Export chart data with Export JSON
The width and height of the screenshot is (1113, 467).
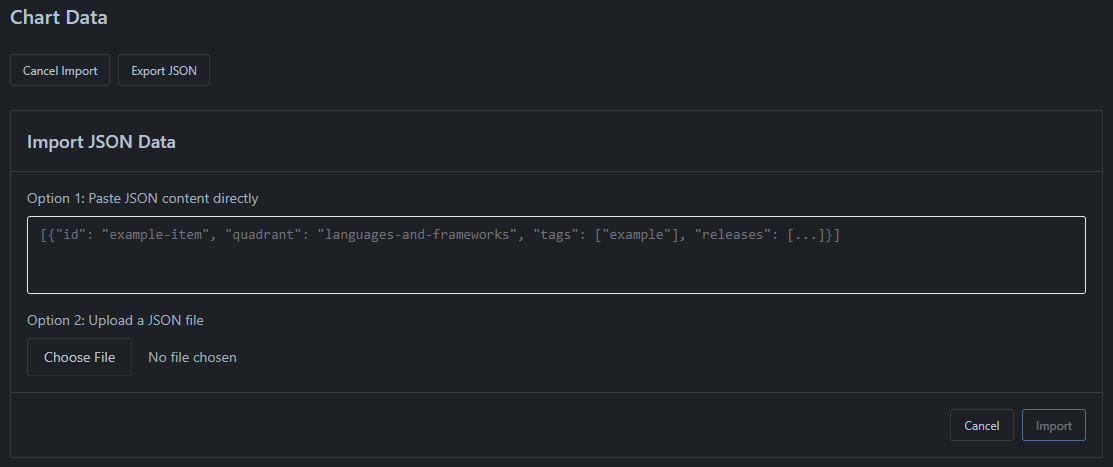click(164, 71)
